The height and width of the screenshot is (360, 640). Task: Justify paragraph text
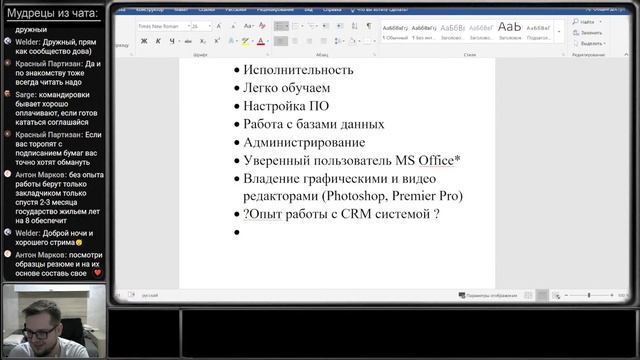323,41
